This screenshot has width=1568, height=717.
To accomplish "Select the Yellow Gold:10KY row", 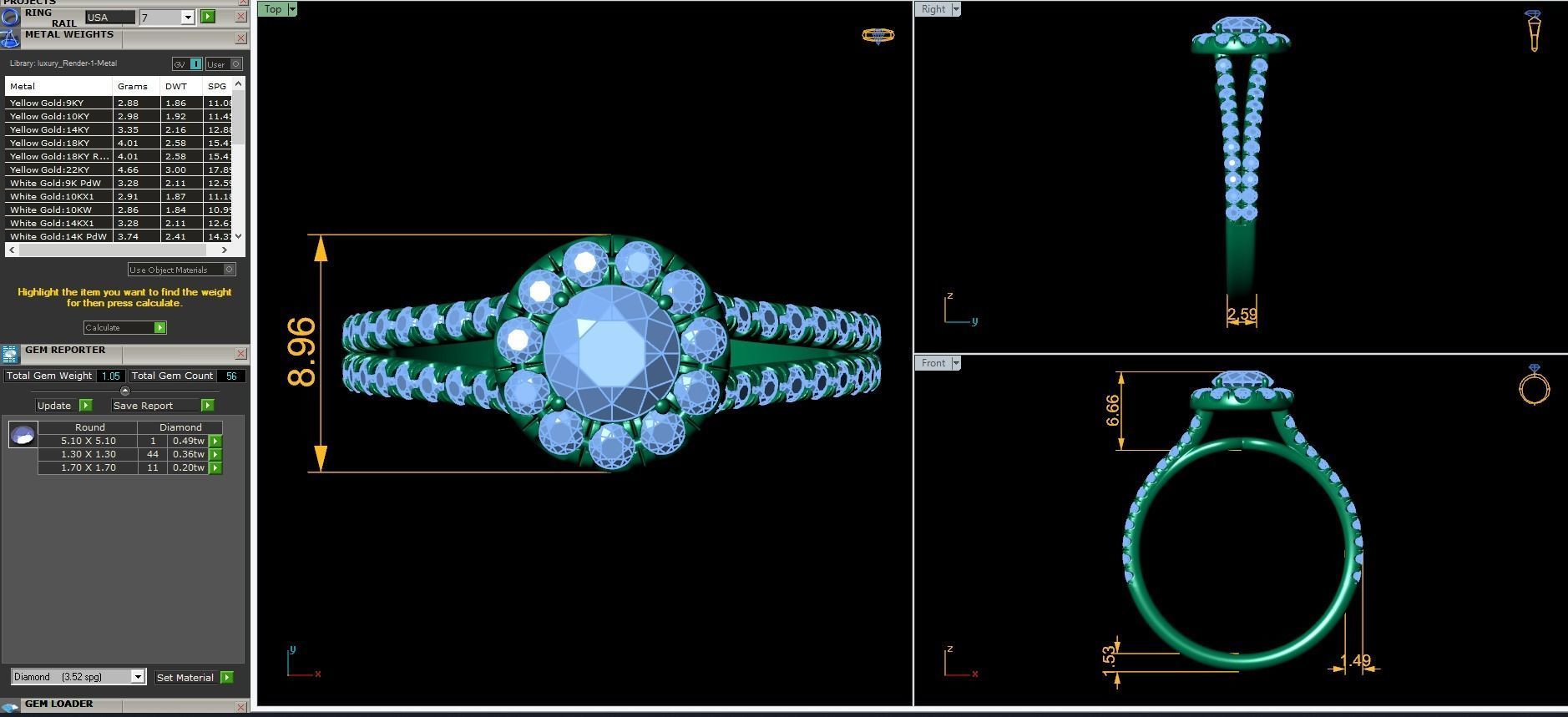I will click(119, 116).
